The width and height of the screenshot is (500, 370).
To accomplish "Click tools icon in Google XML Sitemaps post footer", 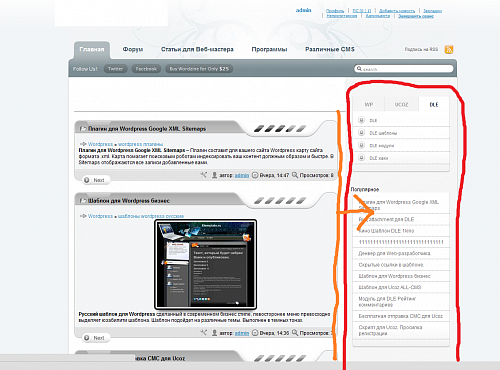I will (204, 175).
